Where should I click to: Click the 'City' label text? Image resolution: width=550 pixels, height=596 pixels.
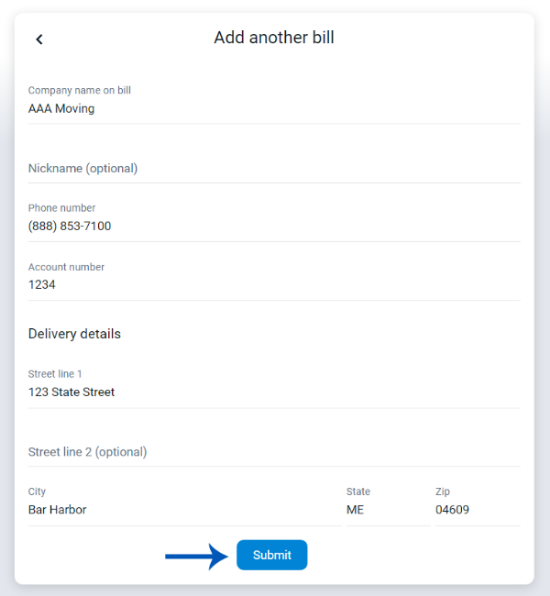[37, 491]
